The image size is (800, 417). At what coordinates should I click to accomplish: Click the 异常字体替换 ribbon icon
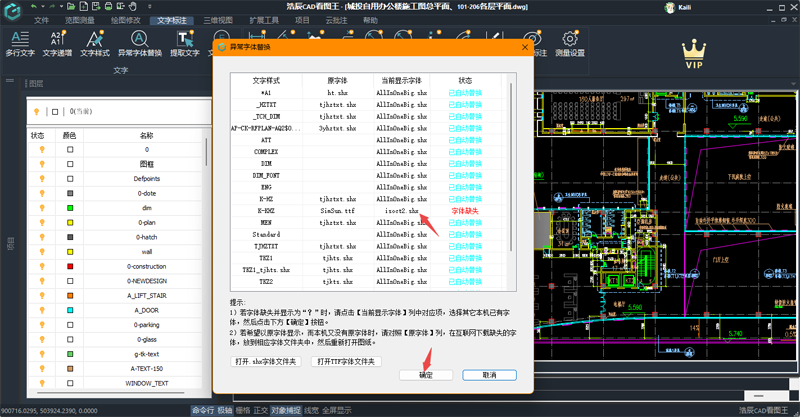(x=139, y=38)
